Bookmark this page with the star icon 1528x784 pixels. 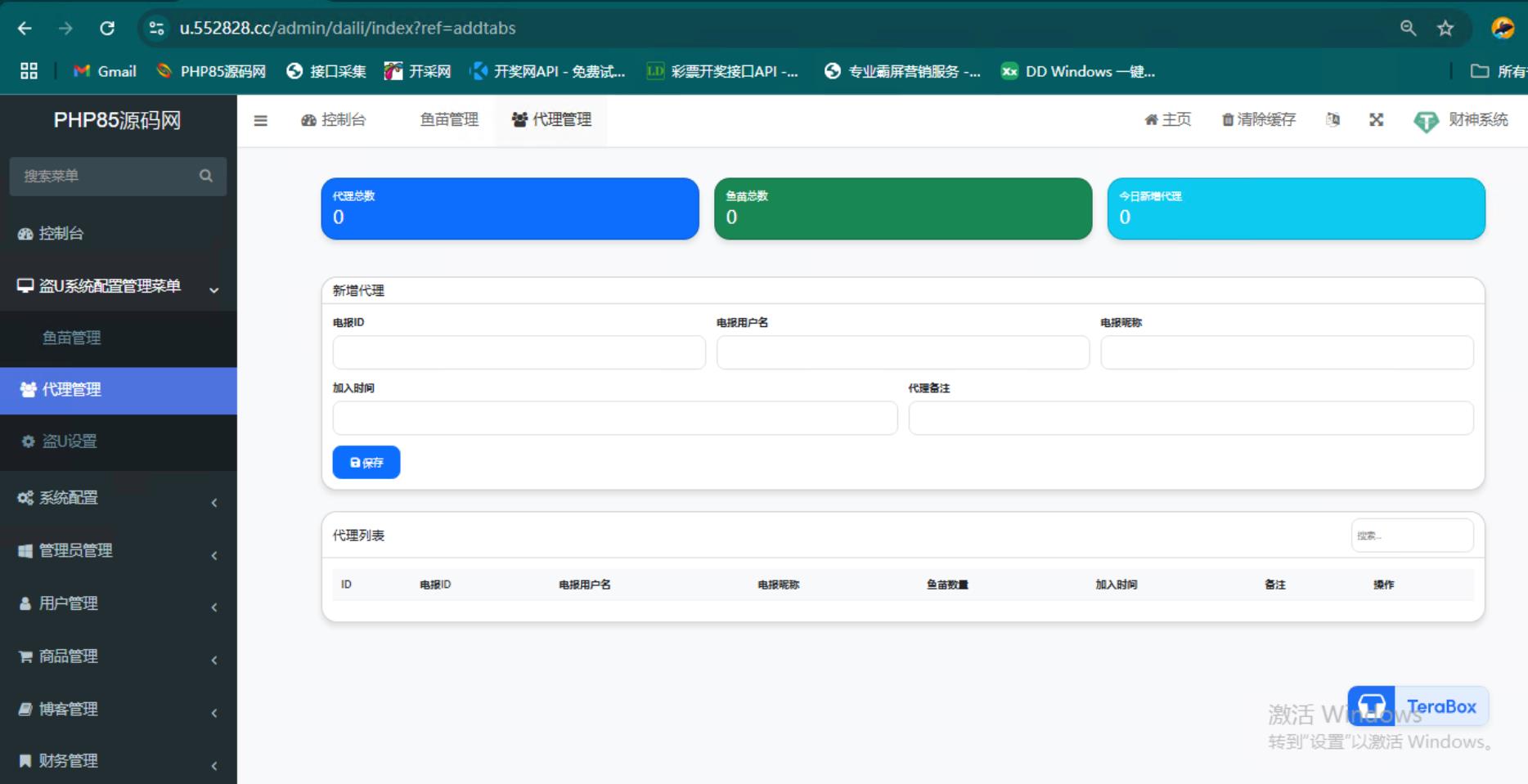(1445, 29)
